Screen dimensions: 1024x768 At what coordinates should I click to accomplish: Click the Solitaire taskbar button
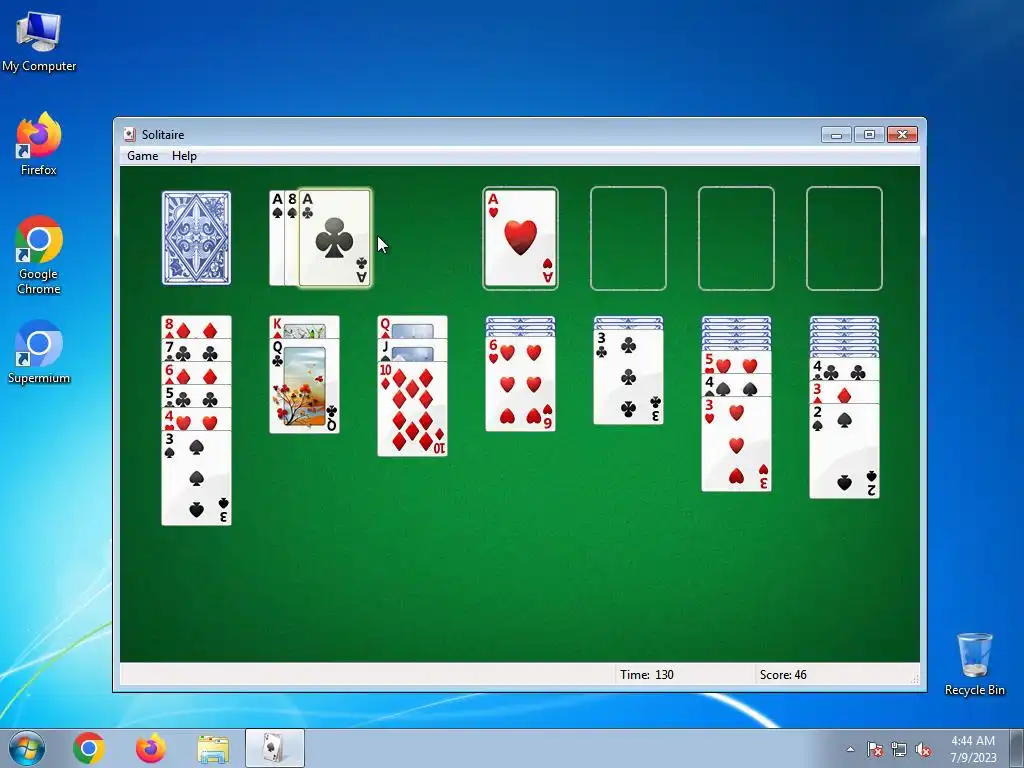pyautogui.click(x=274, y=748)
